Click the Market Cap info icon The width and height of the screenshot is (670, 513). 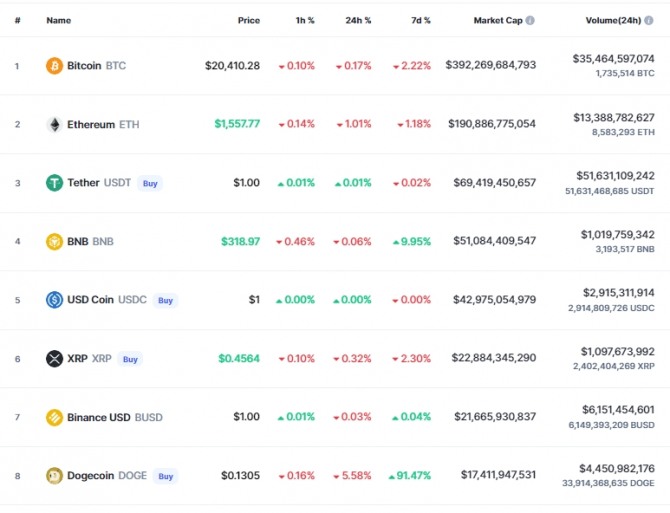[x=530, y=20]
